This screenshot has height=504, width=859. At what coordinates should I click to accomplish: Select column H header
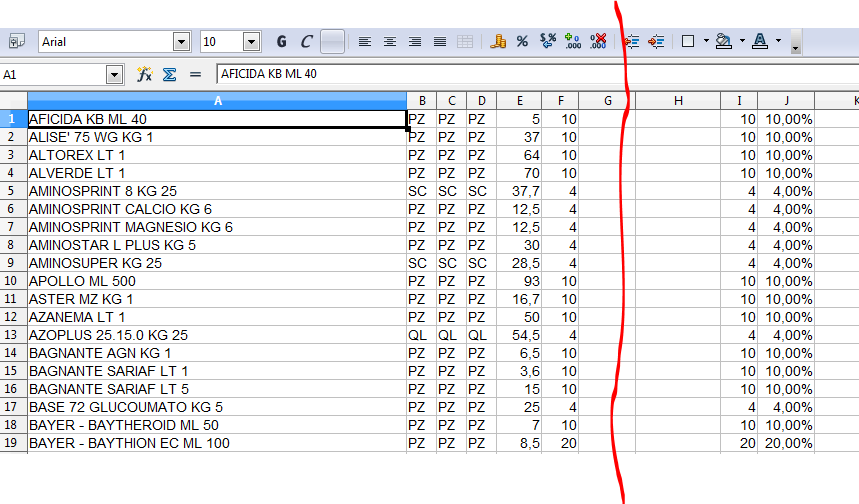(678, 101)
